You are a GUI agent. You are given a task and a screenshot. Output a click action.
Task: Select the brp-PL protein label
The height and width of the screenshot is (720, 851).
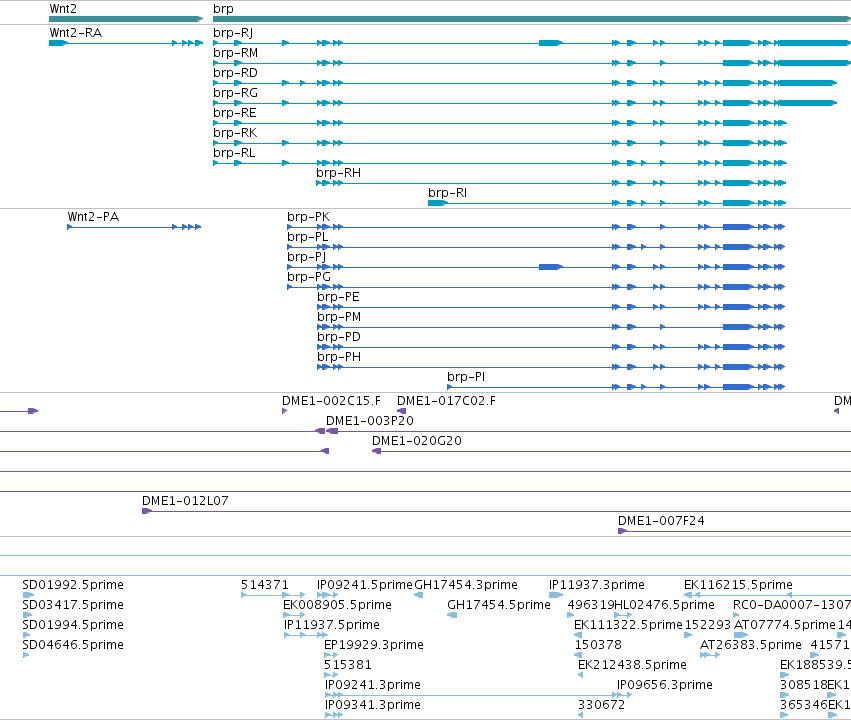coord(307,237)
